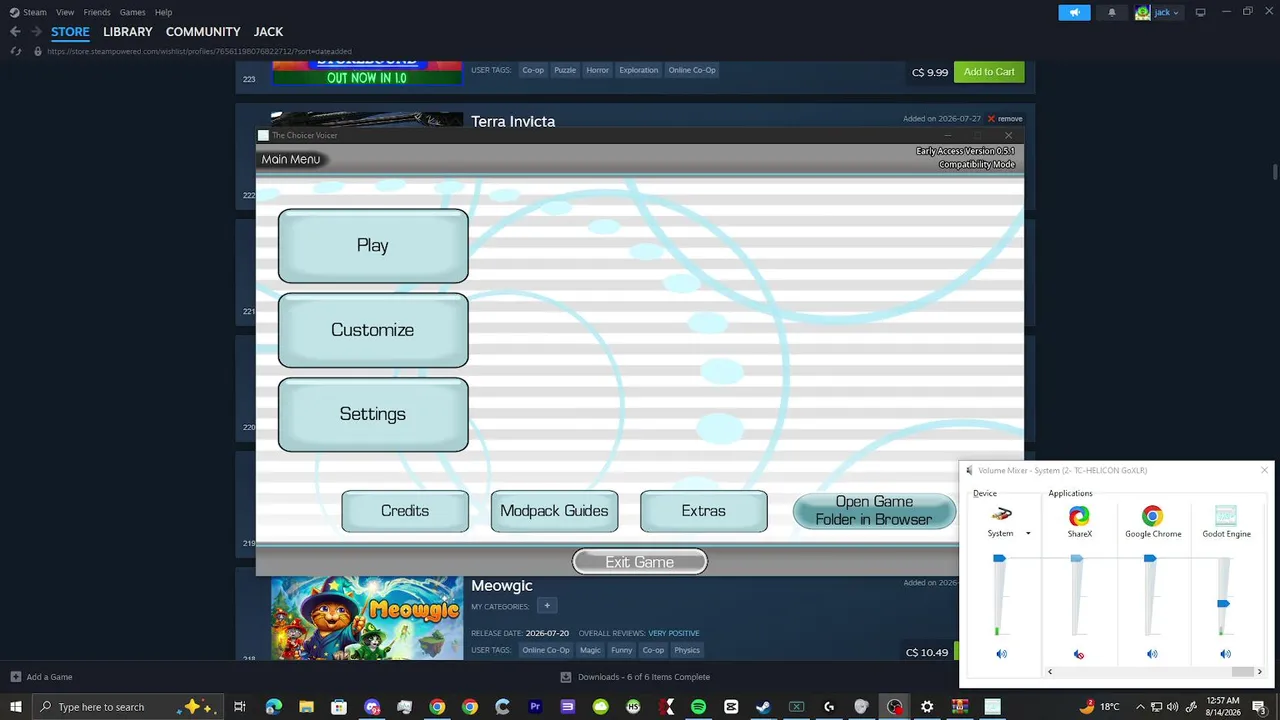Open Task View on the taskbar
Image resolution: width=1280 pixels, height=720 pixels.
[x=240, y=707]
